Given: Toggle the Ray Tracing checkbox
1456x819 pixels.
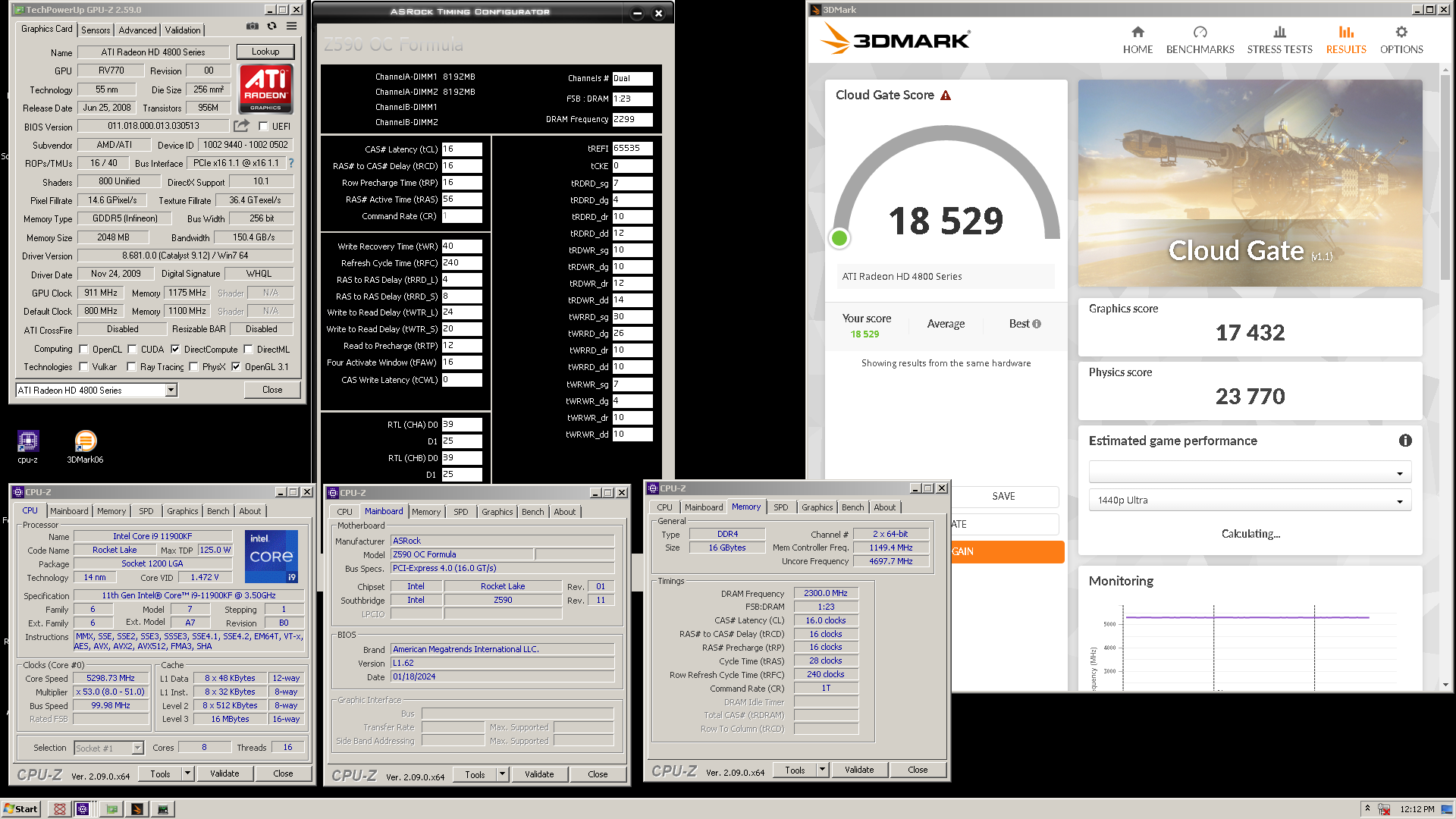Looking at the screenshot, I should pyautogui.click(x=131, y=367).
